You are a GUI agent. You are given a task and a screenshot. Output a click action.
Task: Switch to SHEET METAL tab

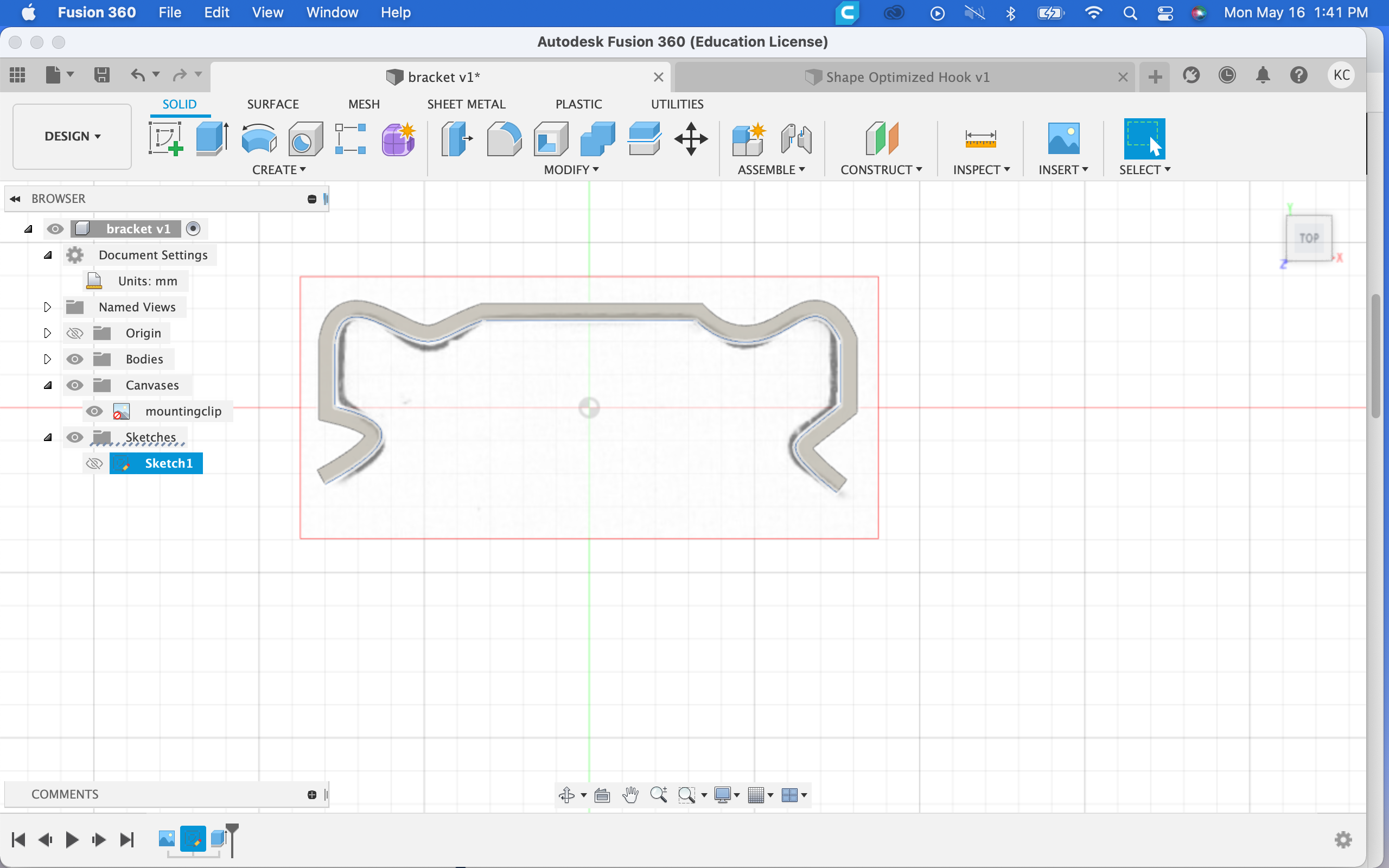[466, 104]
